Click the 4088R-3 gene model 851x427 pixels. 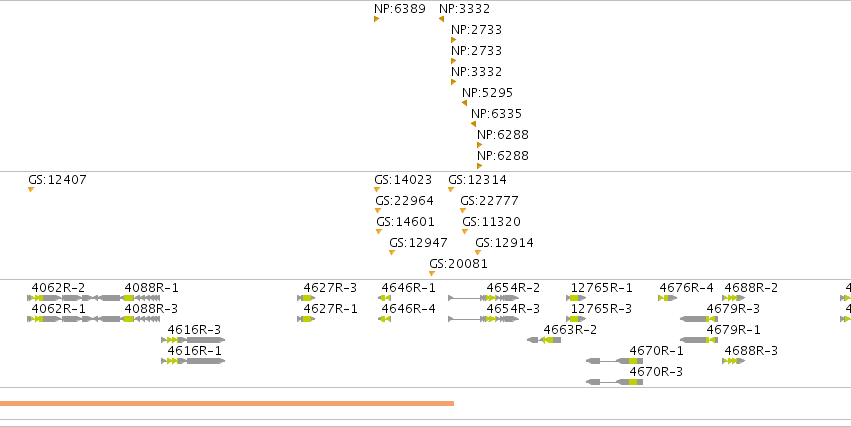pos(126,319)
